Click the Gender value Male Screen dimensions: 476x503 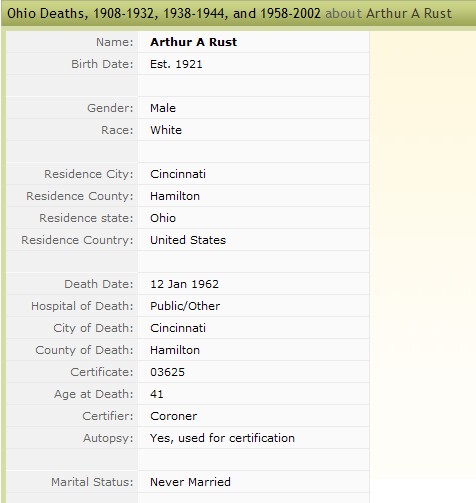(x=163, y=108)
